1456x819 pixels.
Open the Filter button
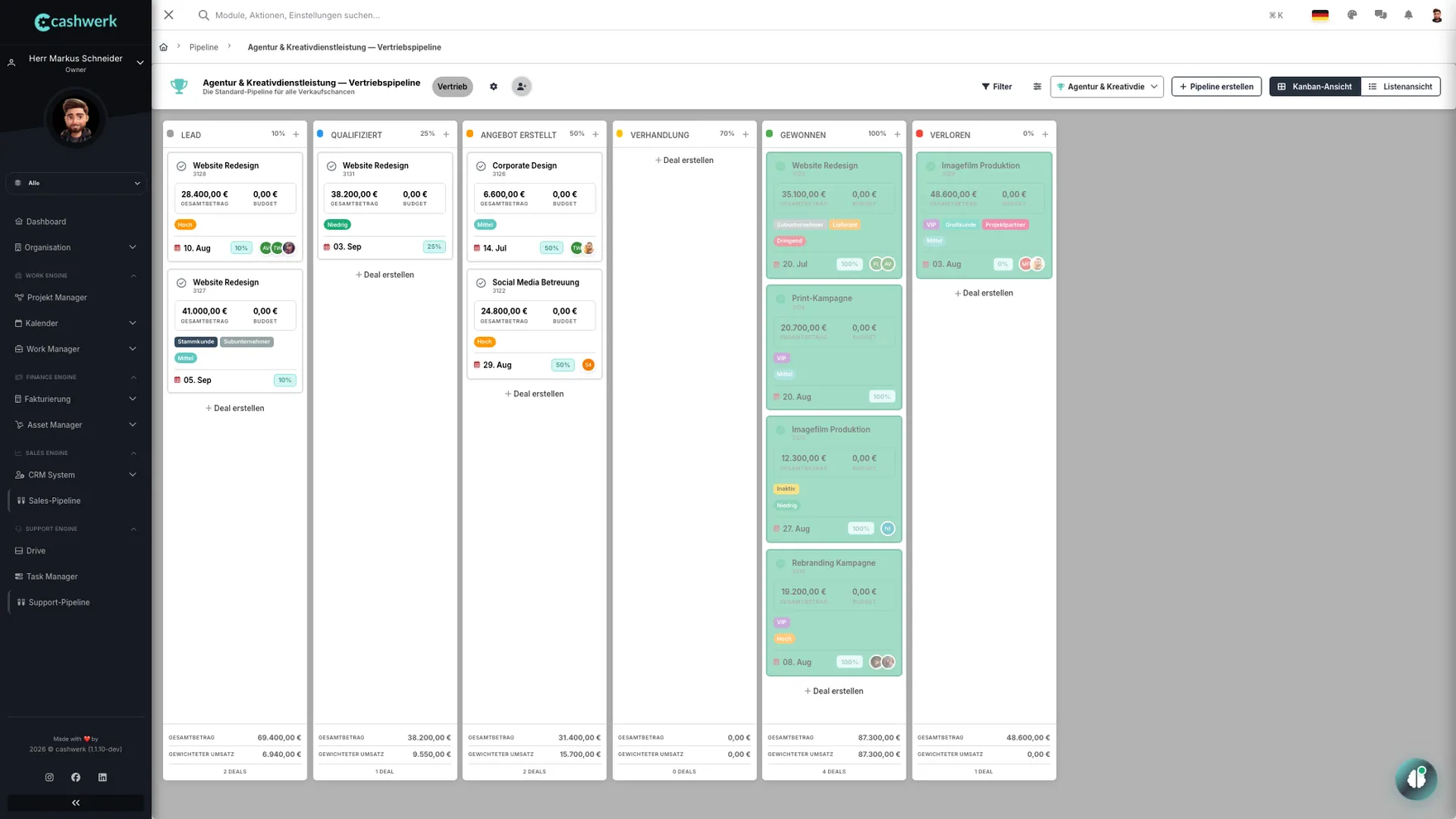point(997,86)
